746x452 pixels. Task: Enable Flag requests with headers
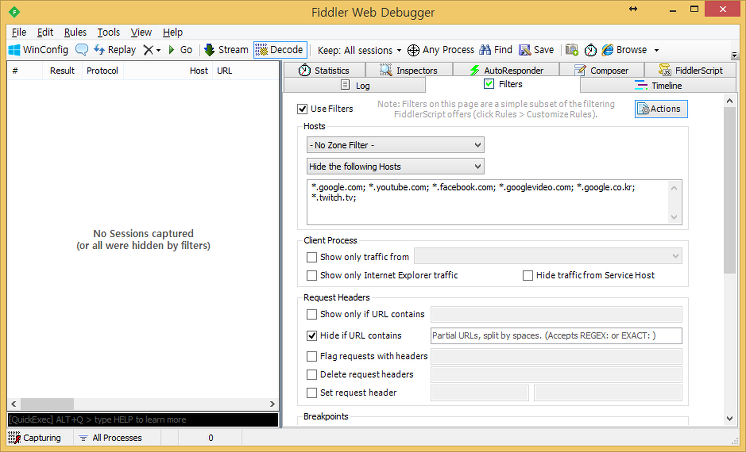coord(312,356)
